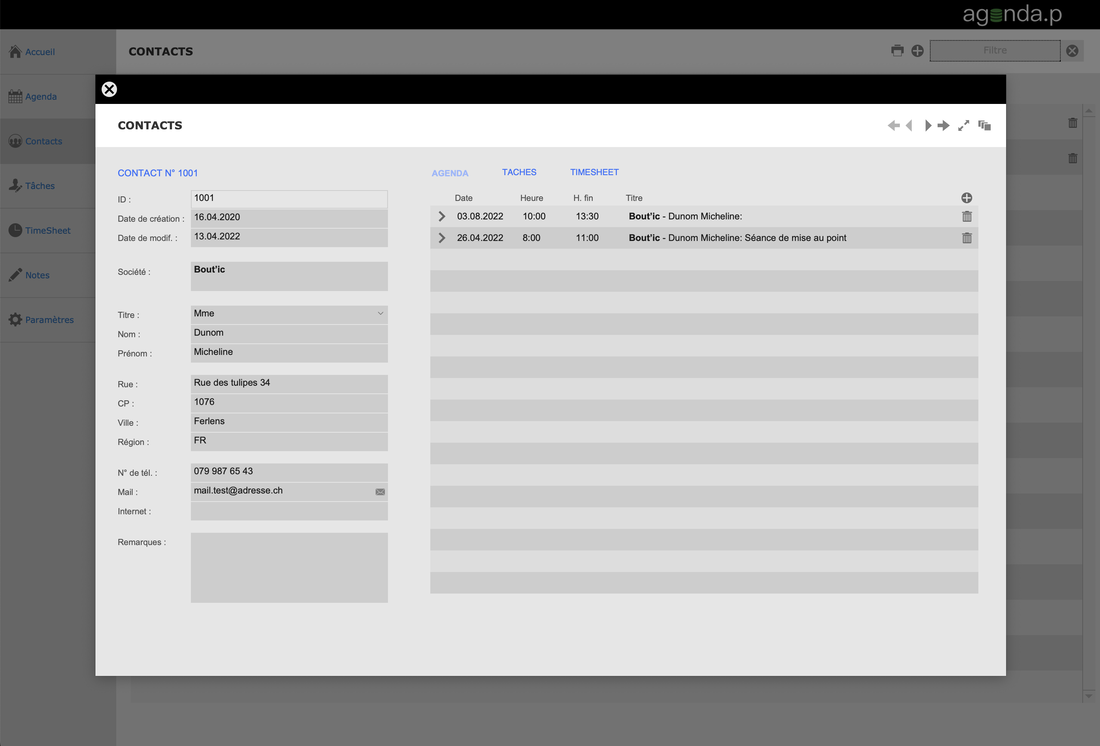Click the Nom field containing Dunom
1100x746 pixels.
(x=289, y=333)
